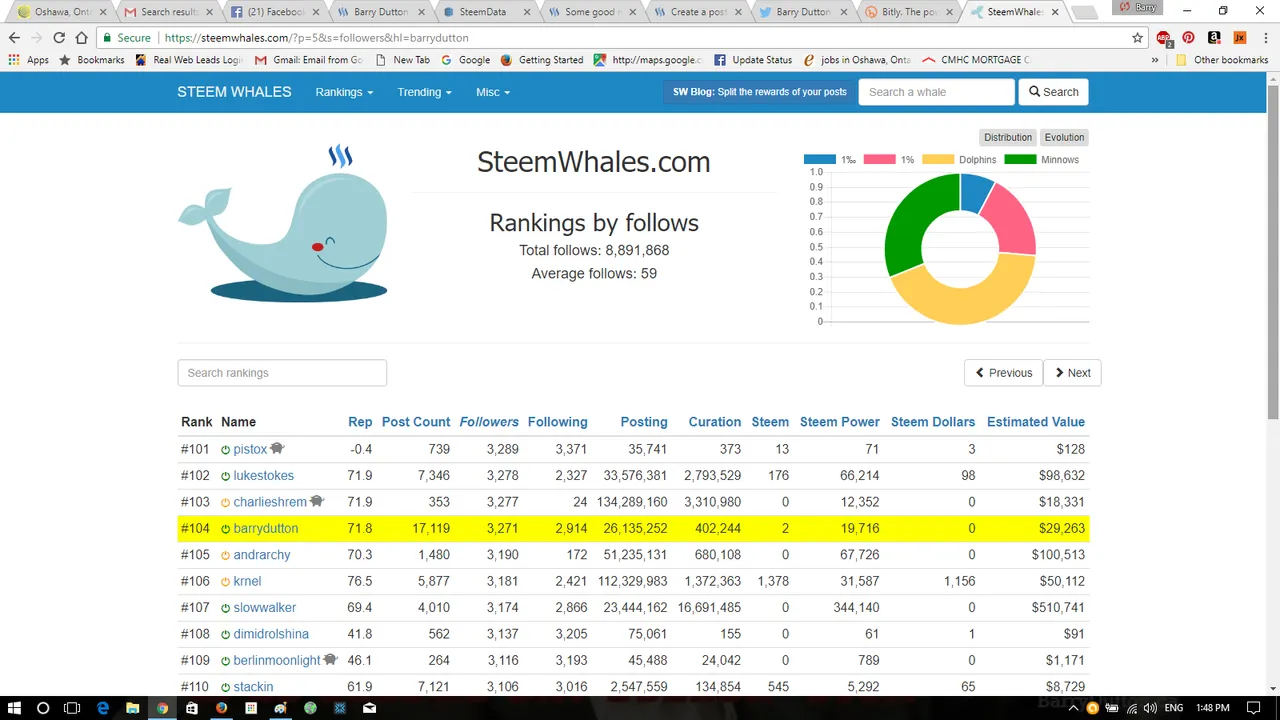The height and width of the screenshot is (720, 1280).
Task: Click the browser back arrow
Action: tap(14, 38)
